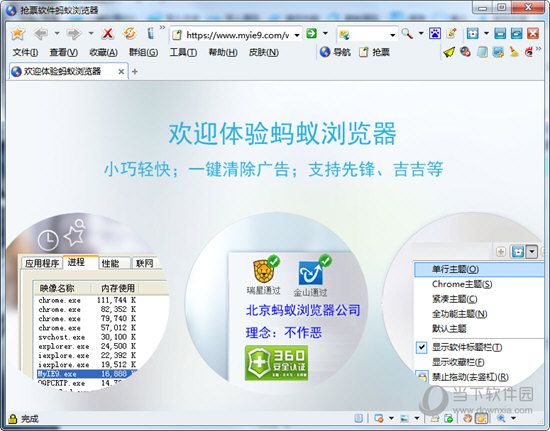Click the green arrow window icon in the status bar
This screenshot has width=550, height=431.
pyautogui.click(x=449, y=418)
